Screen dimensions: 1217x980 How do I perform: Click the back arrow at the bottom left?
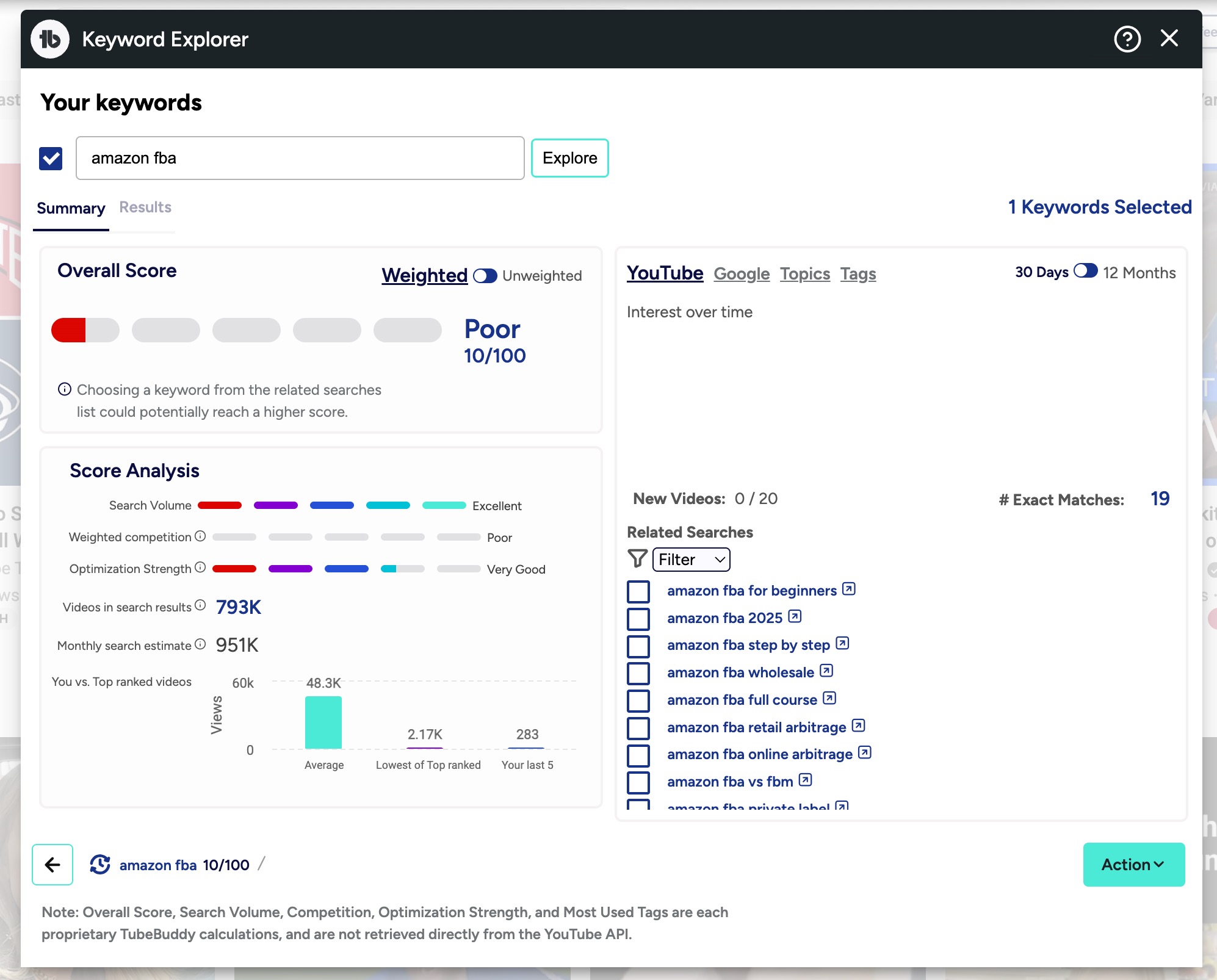tap(52, 864)
